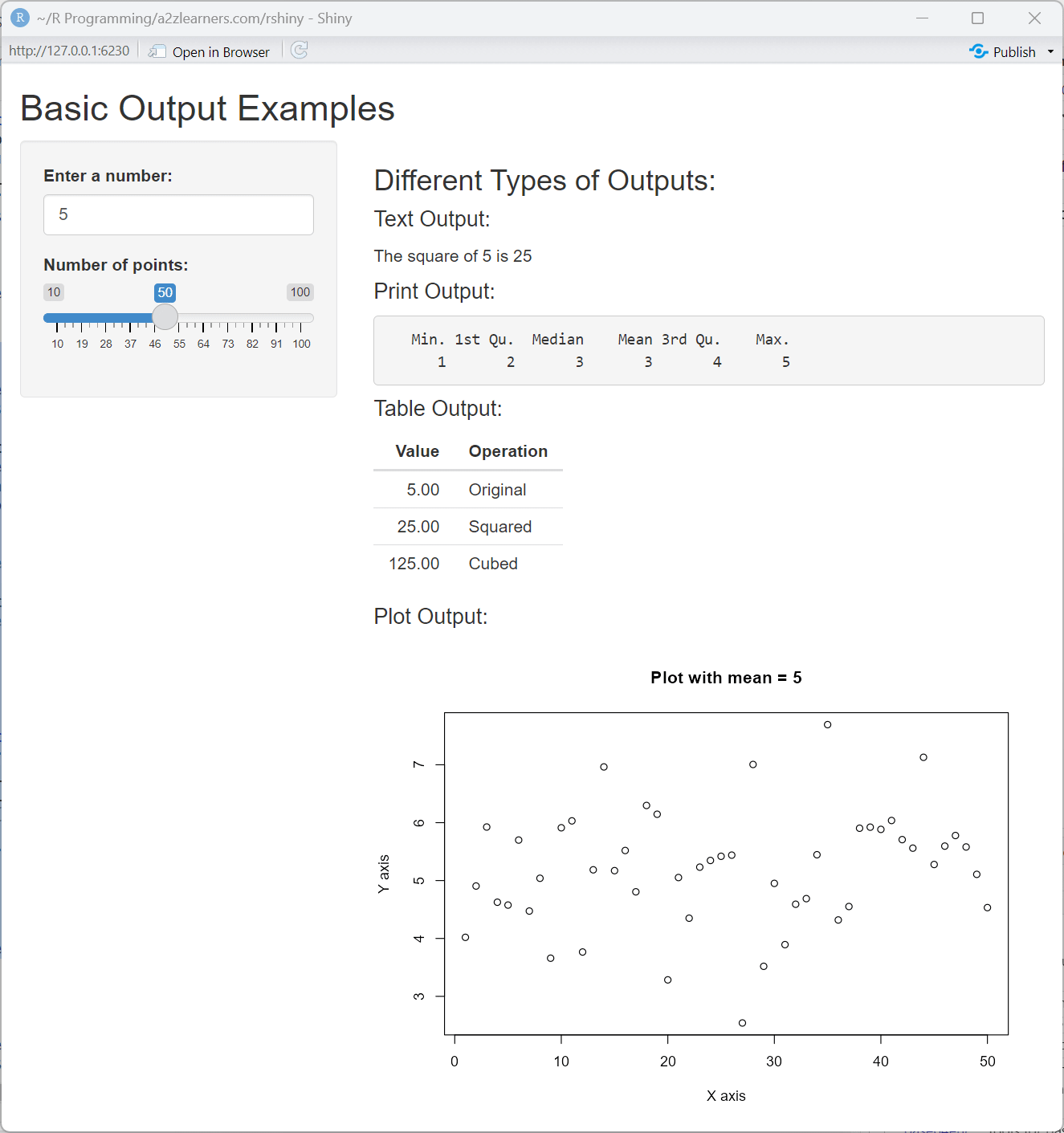Click the Table Output heading
Viewport: 1064px width, 1133px height.
click(x=437, y=408)
